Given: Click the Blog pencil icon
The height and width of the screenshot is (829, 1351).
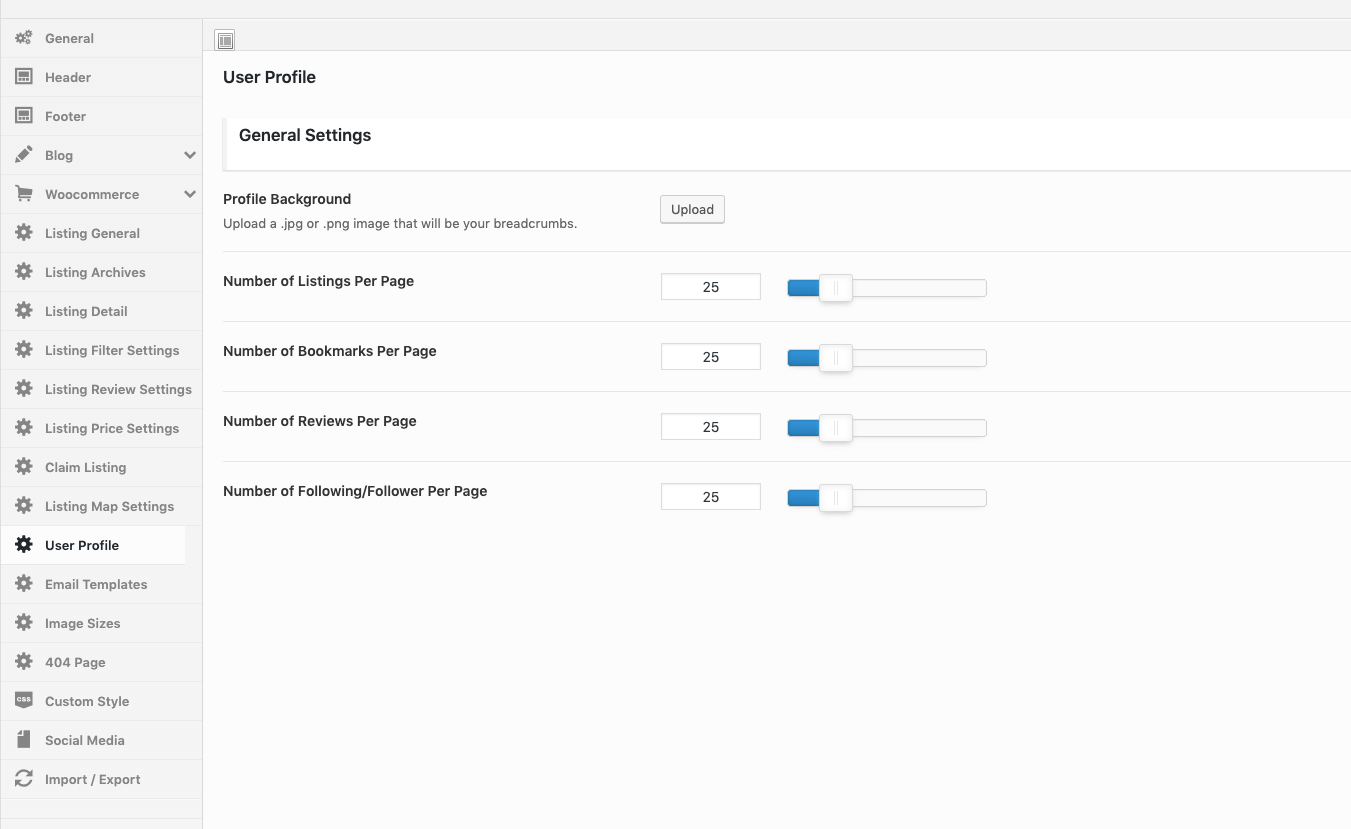Looking at the screenshot, I should click(x=24, y=155).
